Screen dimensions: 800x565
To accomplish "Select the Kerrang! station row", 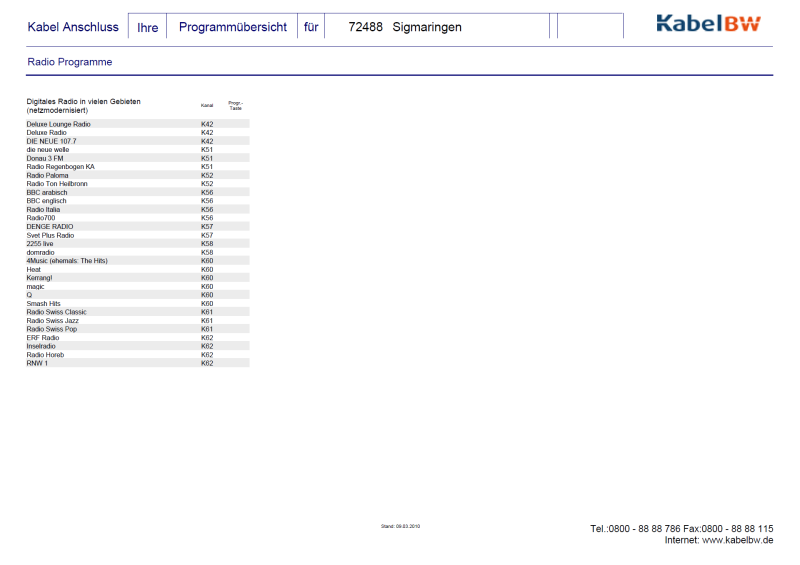I will click(39, 278).
